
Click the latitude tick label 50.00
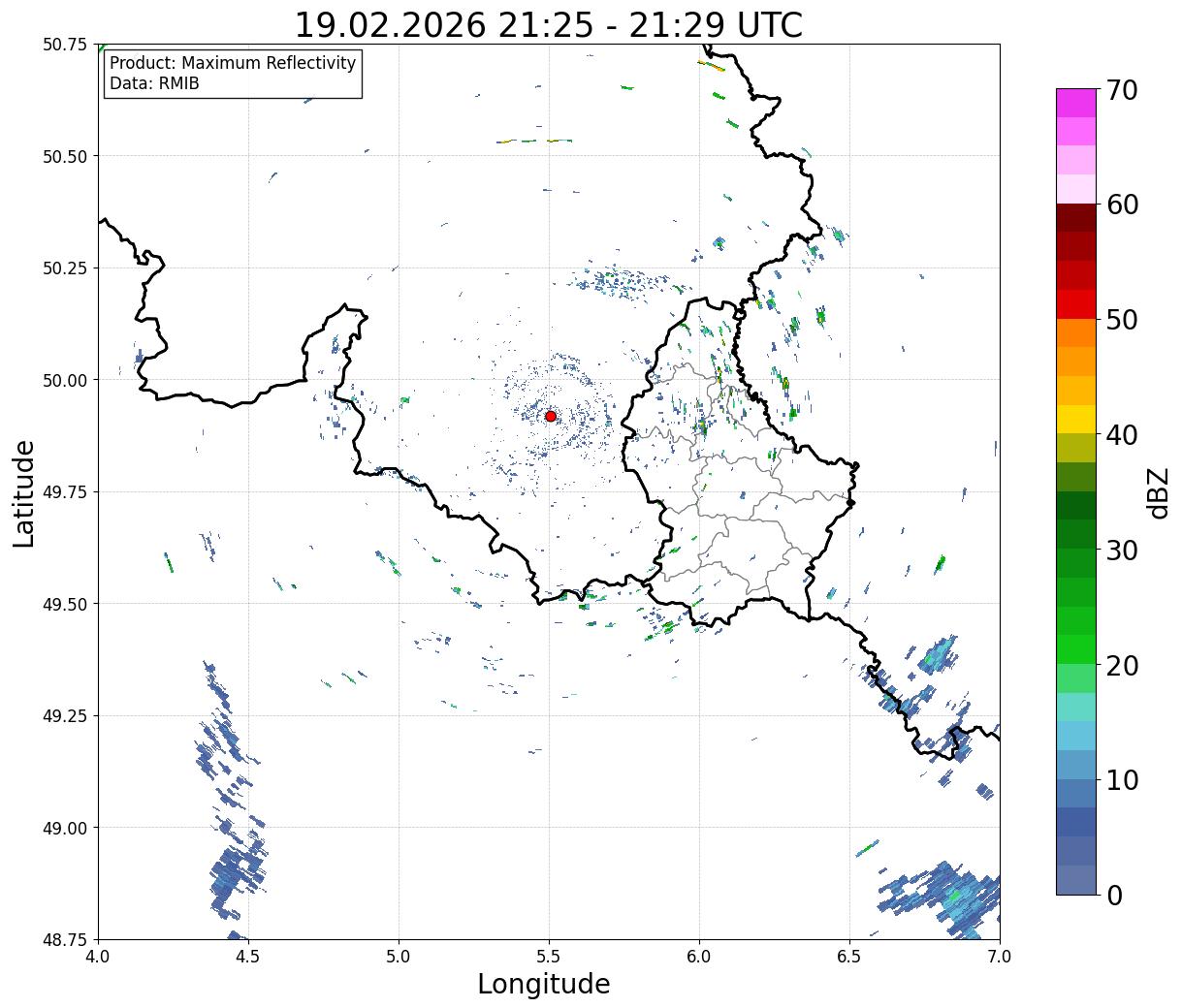(66, 380)
